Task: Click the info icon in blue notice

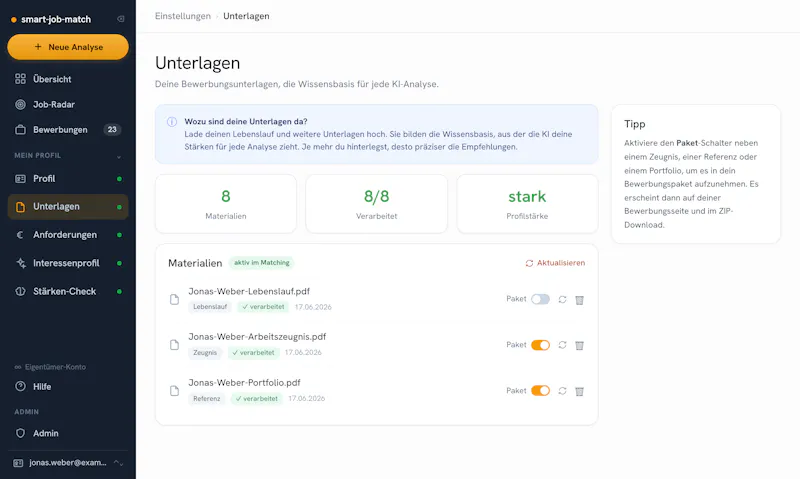Action: [172, 122]
